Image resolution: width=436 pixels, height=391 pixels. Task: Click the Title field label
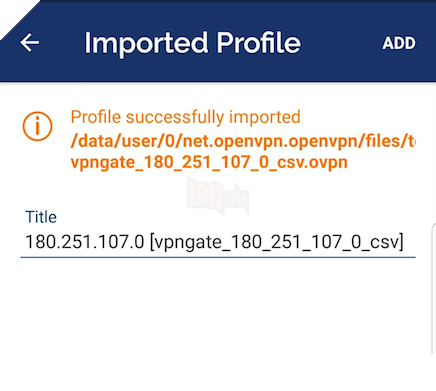(41, 217)
